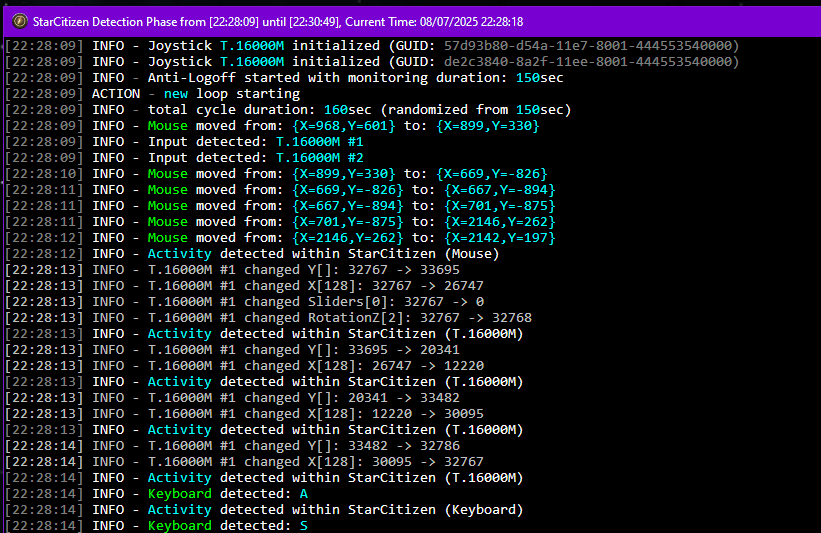Click the total cycle duration 160sec line
The height and width of the screenshot is (533, 821).
pyautogui.click(x=288, y=110)
